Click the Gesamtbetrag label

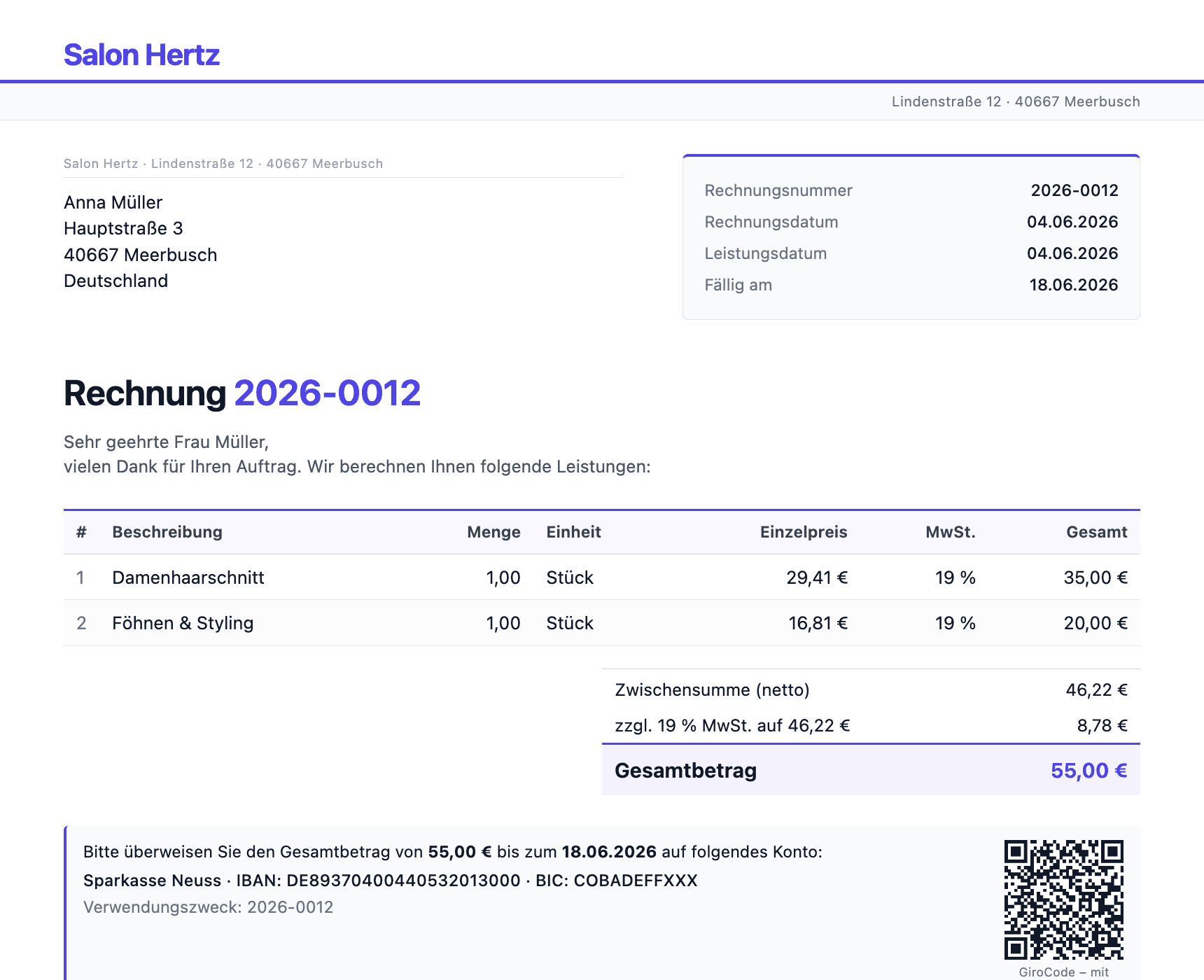(685, 771)
